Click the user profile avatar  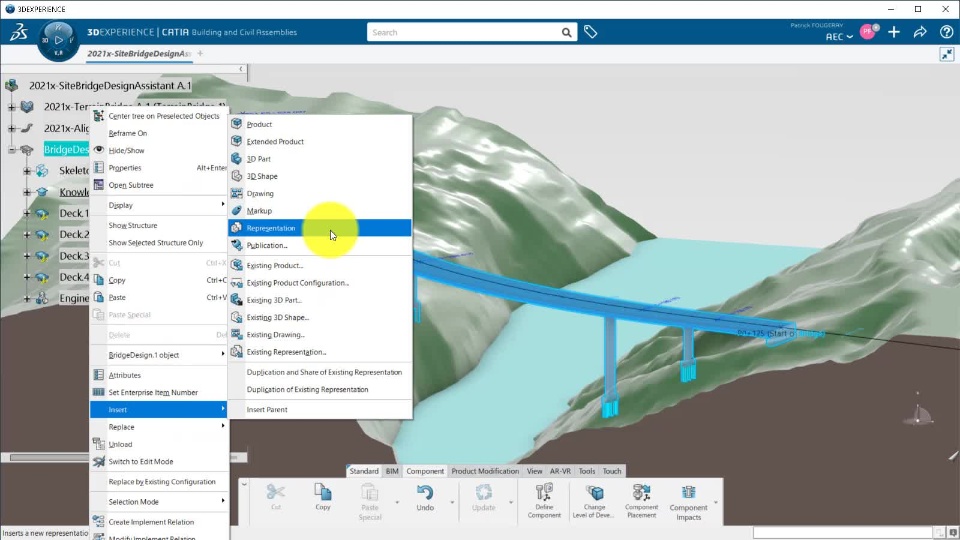pos(868,31)
